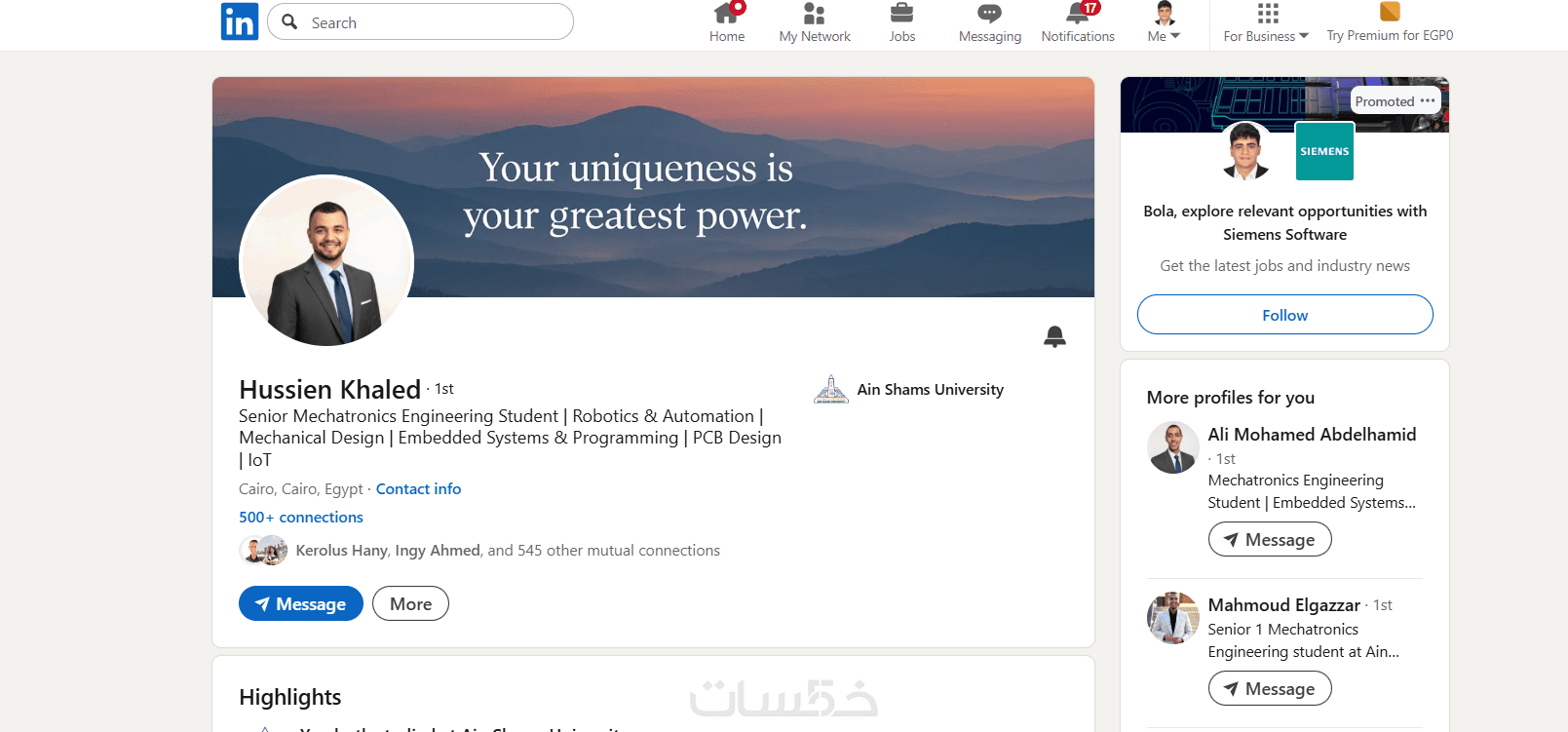Click the Ain Shams University logo
1568x732 pixels.
831,389
